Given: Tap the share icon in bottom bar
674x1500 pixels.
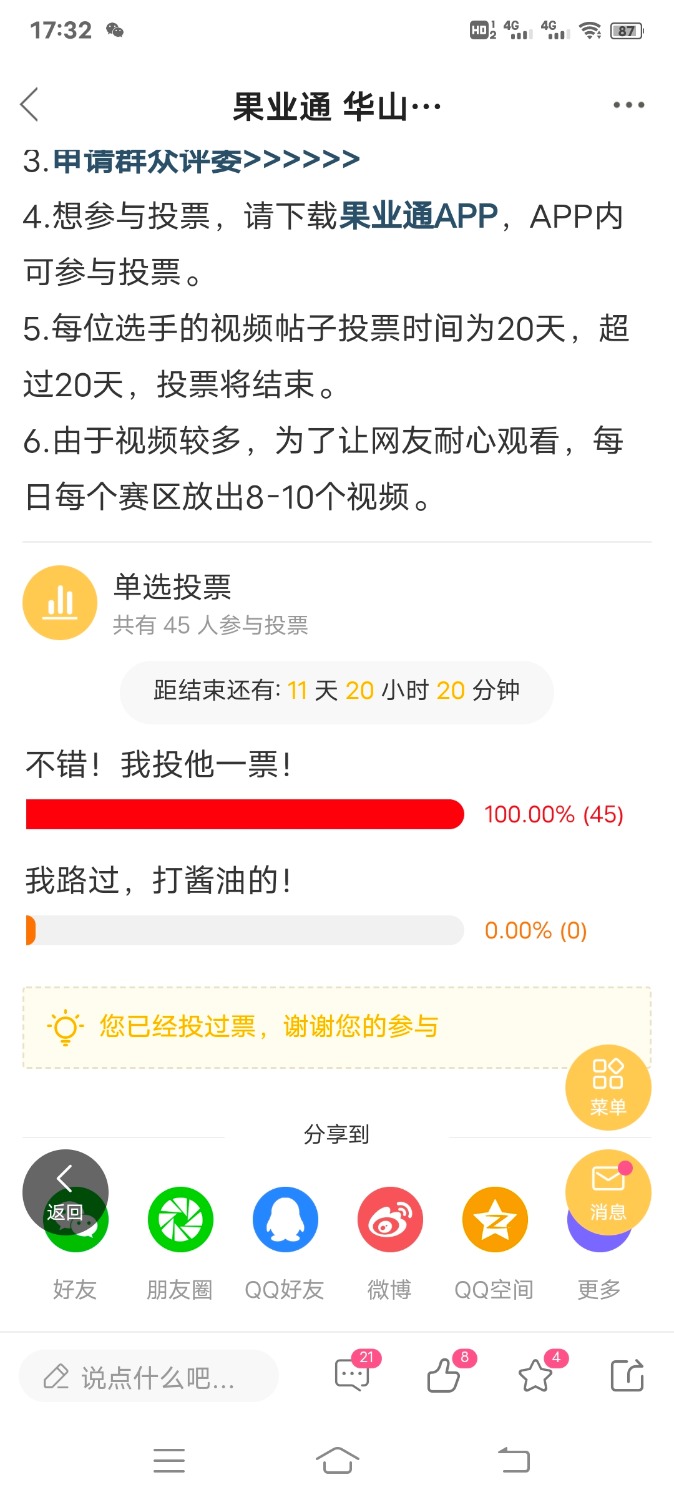Looking at the screenshot, I should 627,1376.
